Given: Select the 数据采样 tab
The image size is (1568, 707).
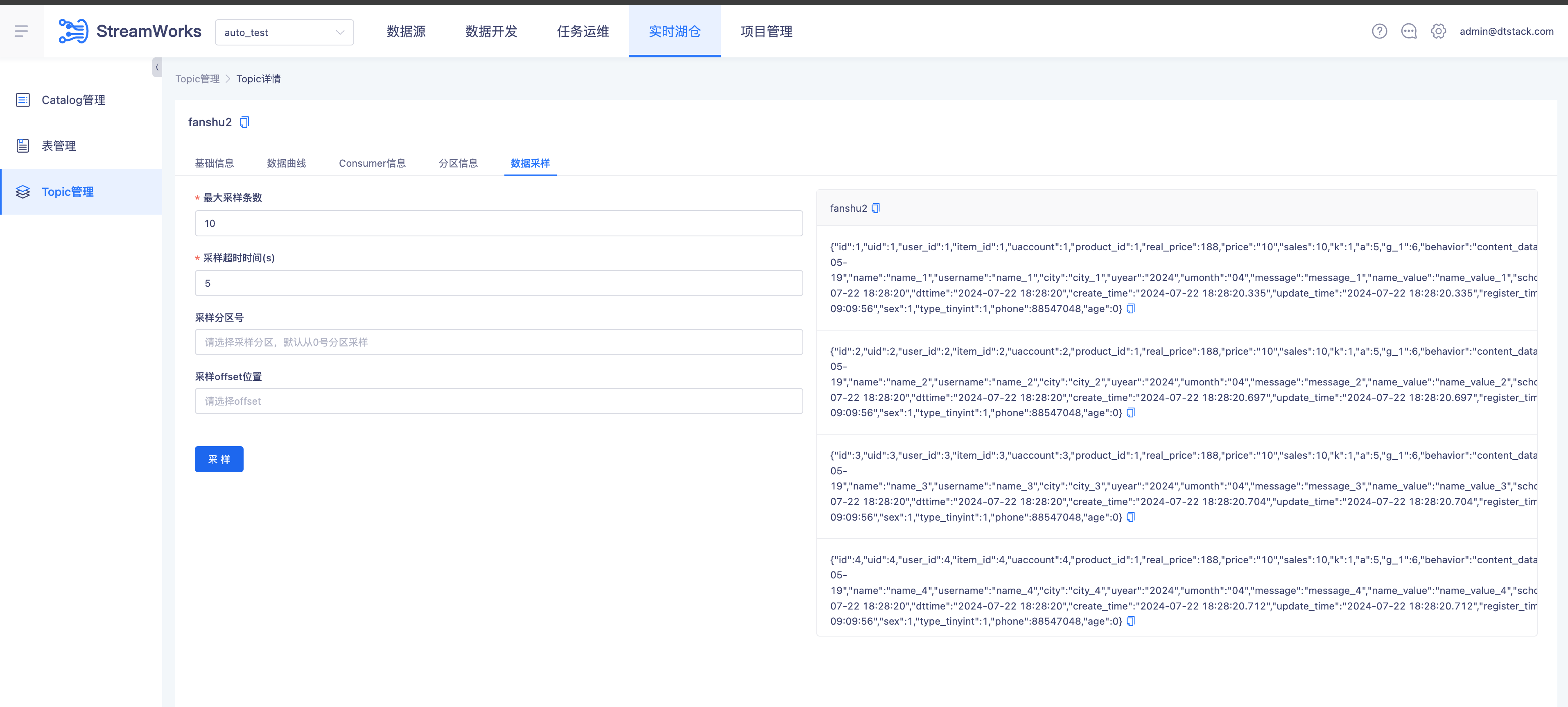Looking at the screenshot, I should (530, 163).
